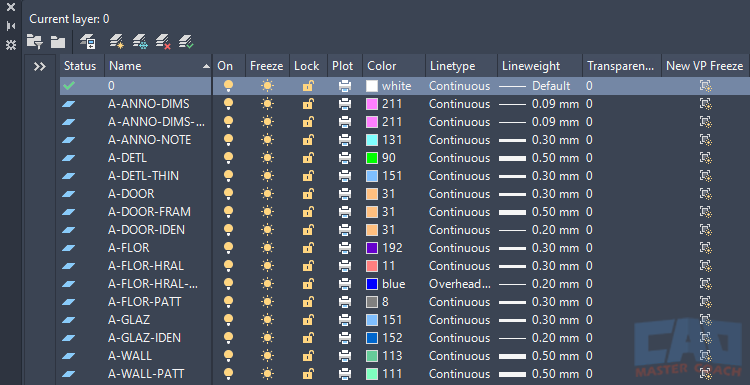Sort by Color column header
This screenshot has height=385, width=750.
394,66
